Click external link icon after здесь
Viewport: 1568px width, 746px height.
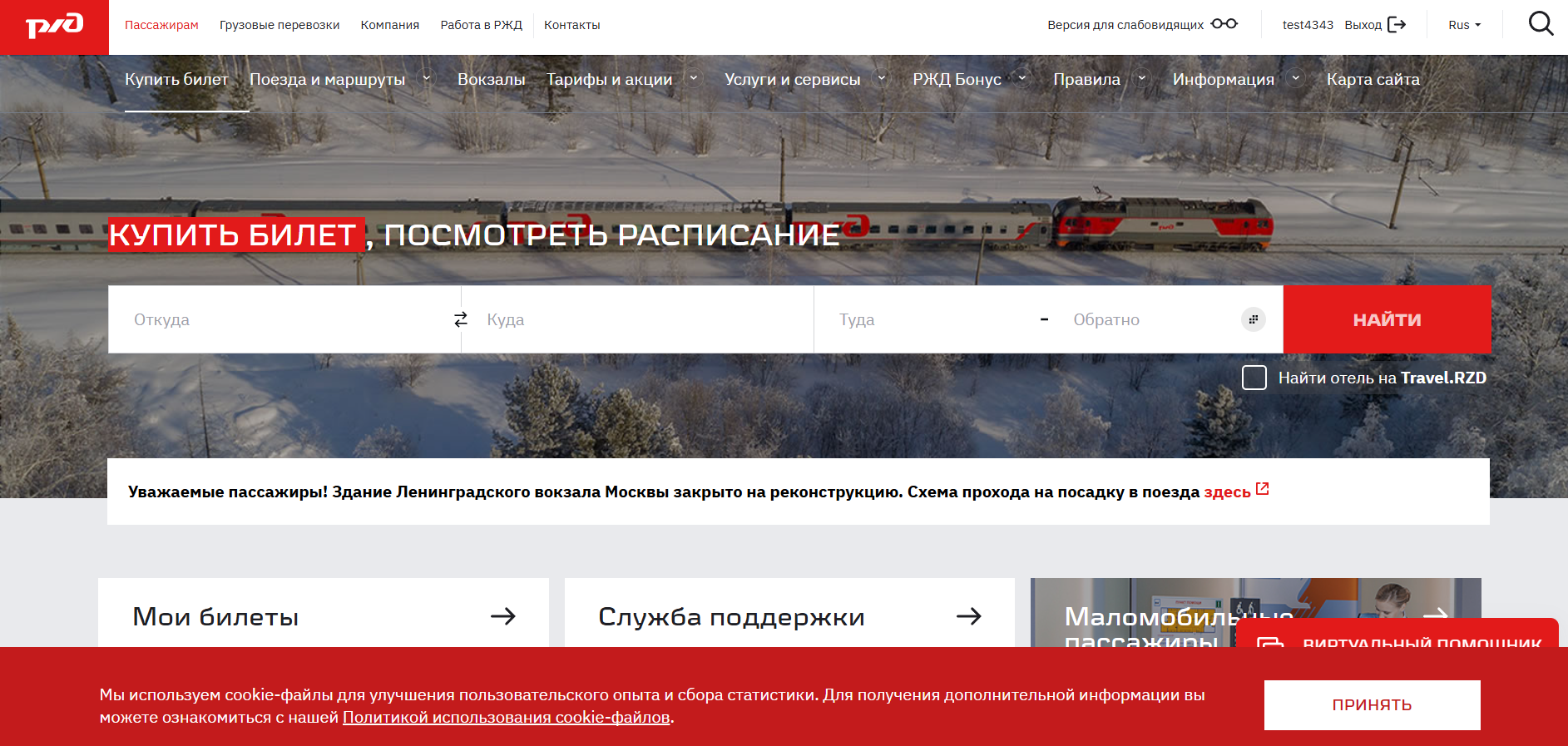(1262, 489)
